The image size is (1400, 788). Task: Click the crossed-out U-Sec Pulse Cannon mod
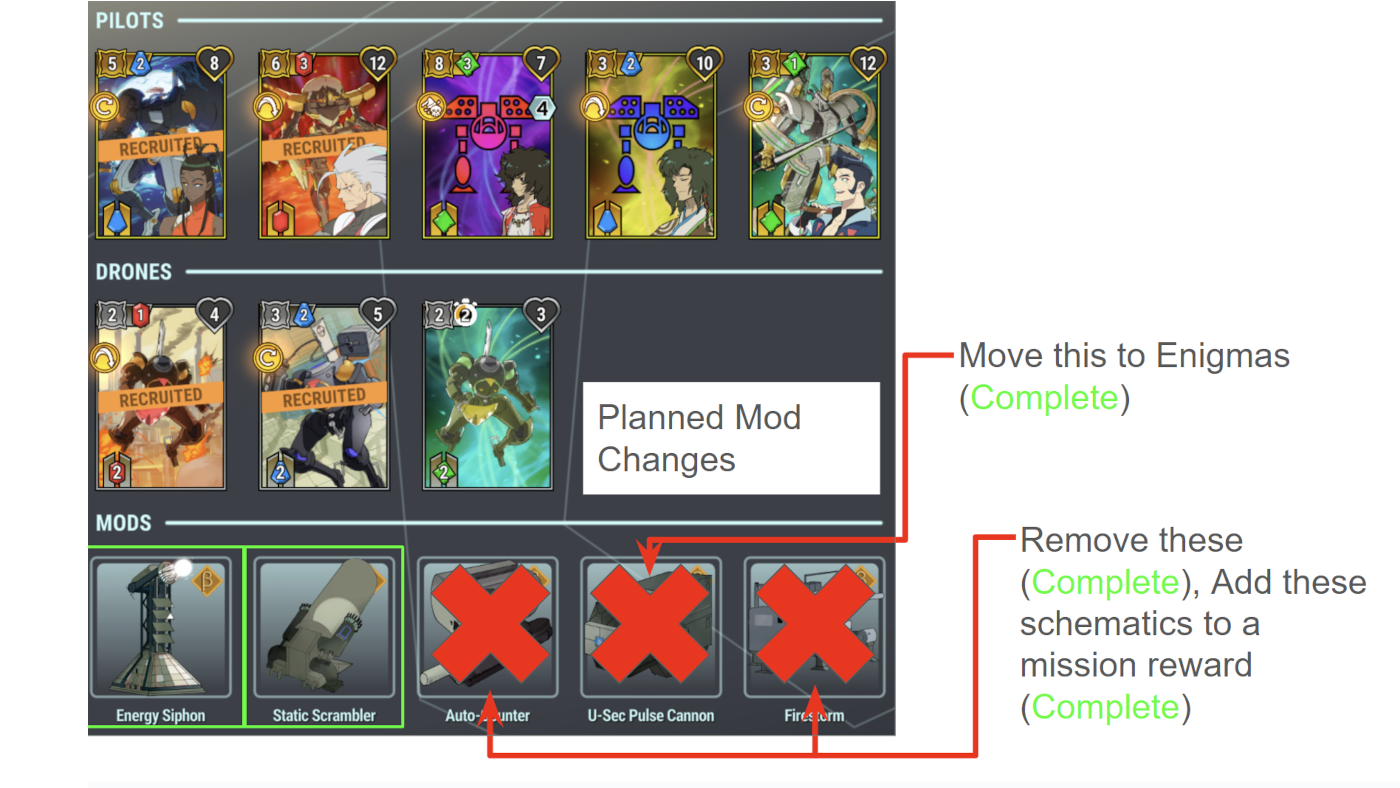point(651,627)
